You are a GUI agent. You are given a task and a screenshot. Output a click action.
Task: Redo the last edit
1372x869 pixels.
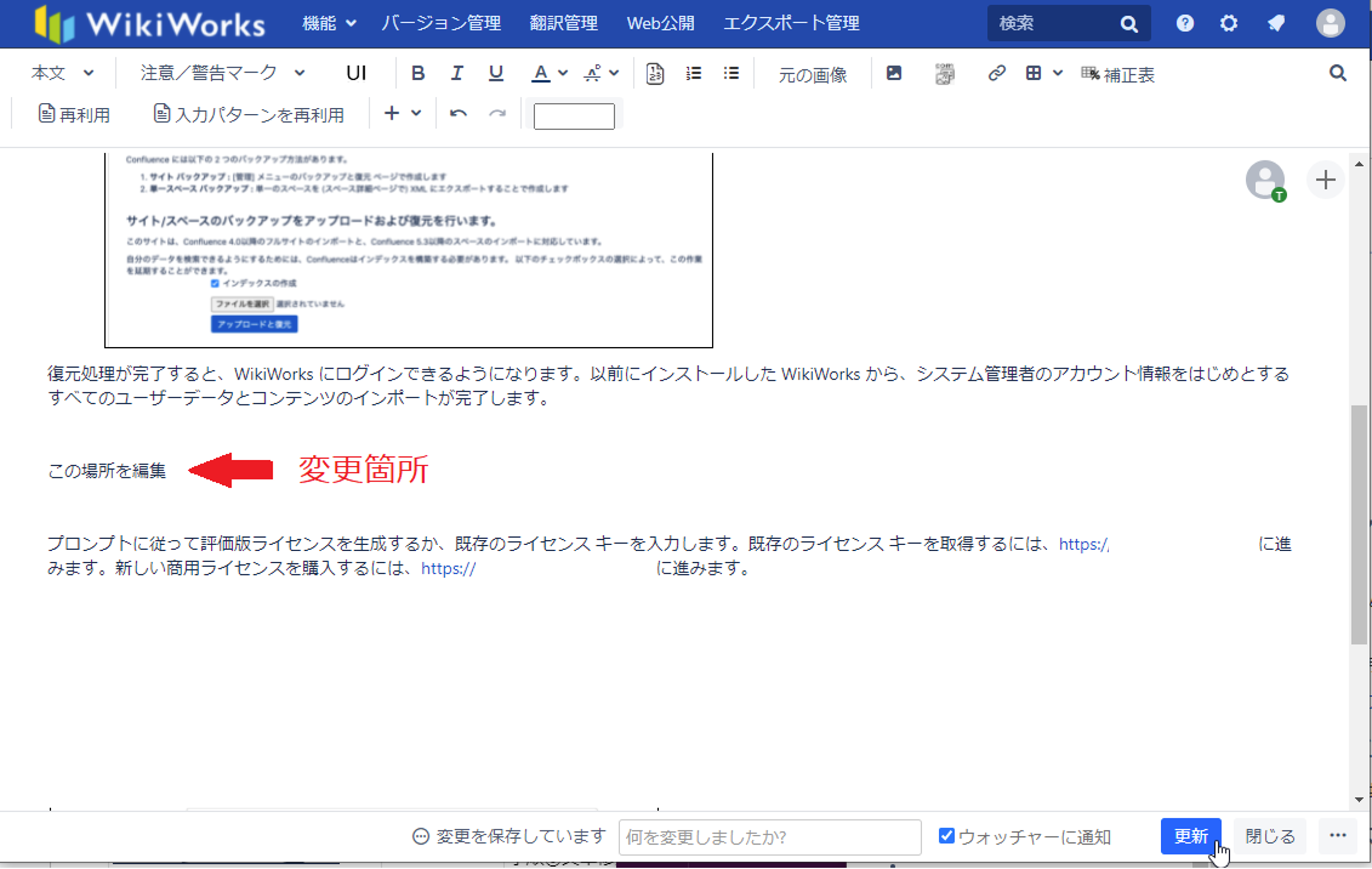(x=498, y=113)
